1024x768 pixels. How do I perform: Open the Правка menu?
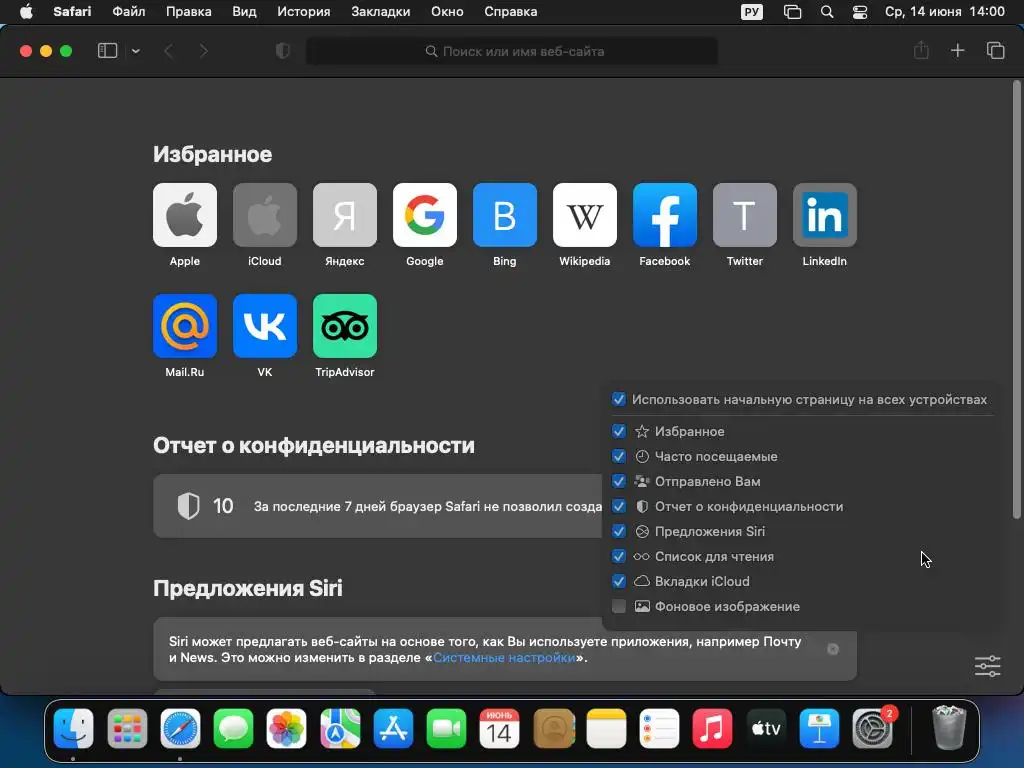point(188,12)
